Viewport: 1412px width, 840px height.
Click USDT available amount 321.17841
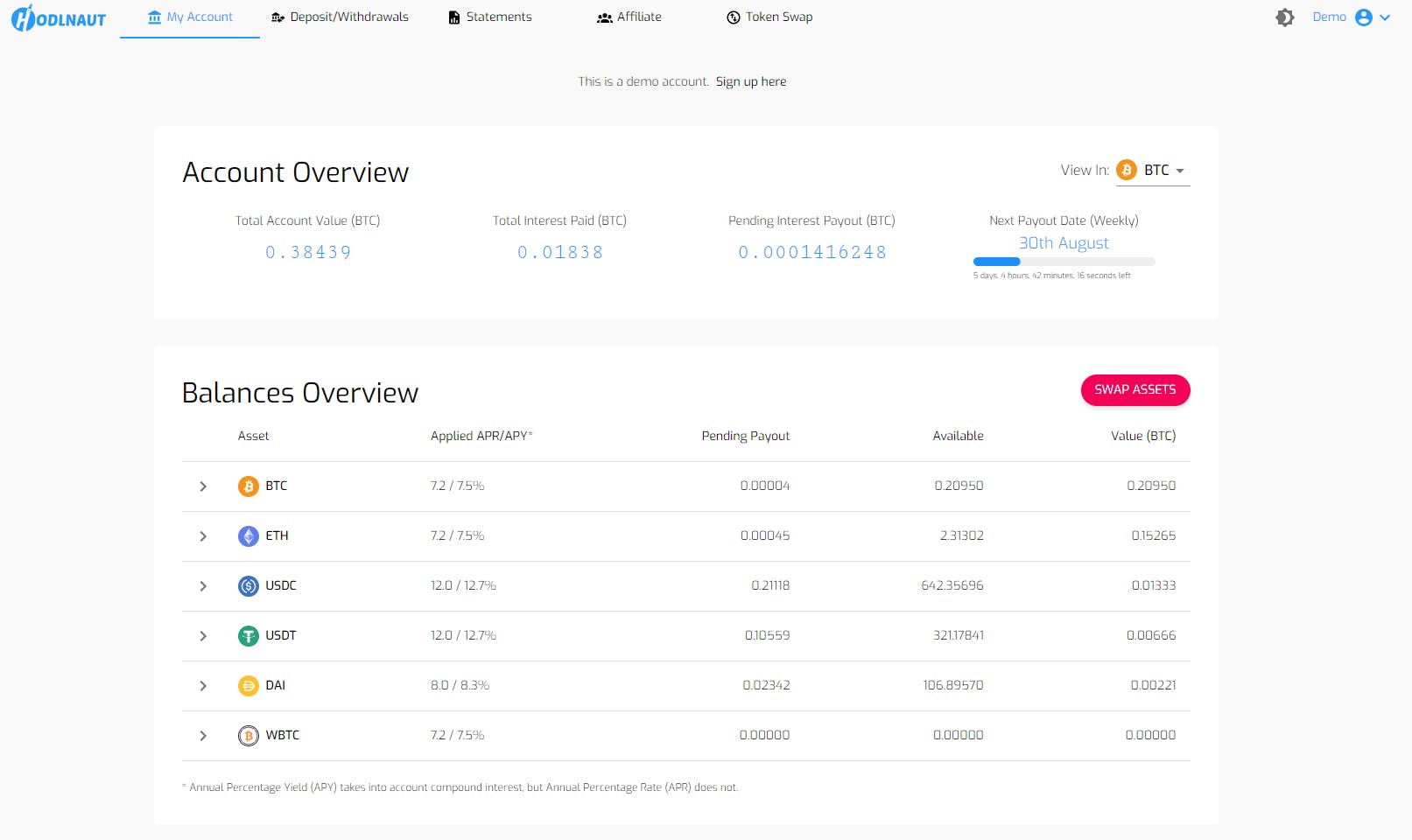959,636
